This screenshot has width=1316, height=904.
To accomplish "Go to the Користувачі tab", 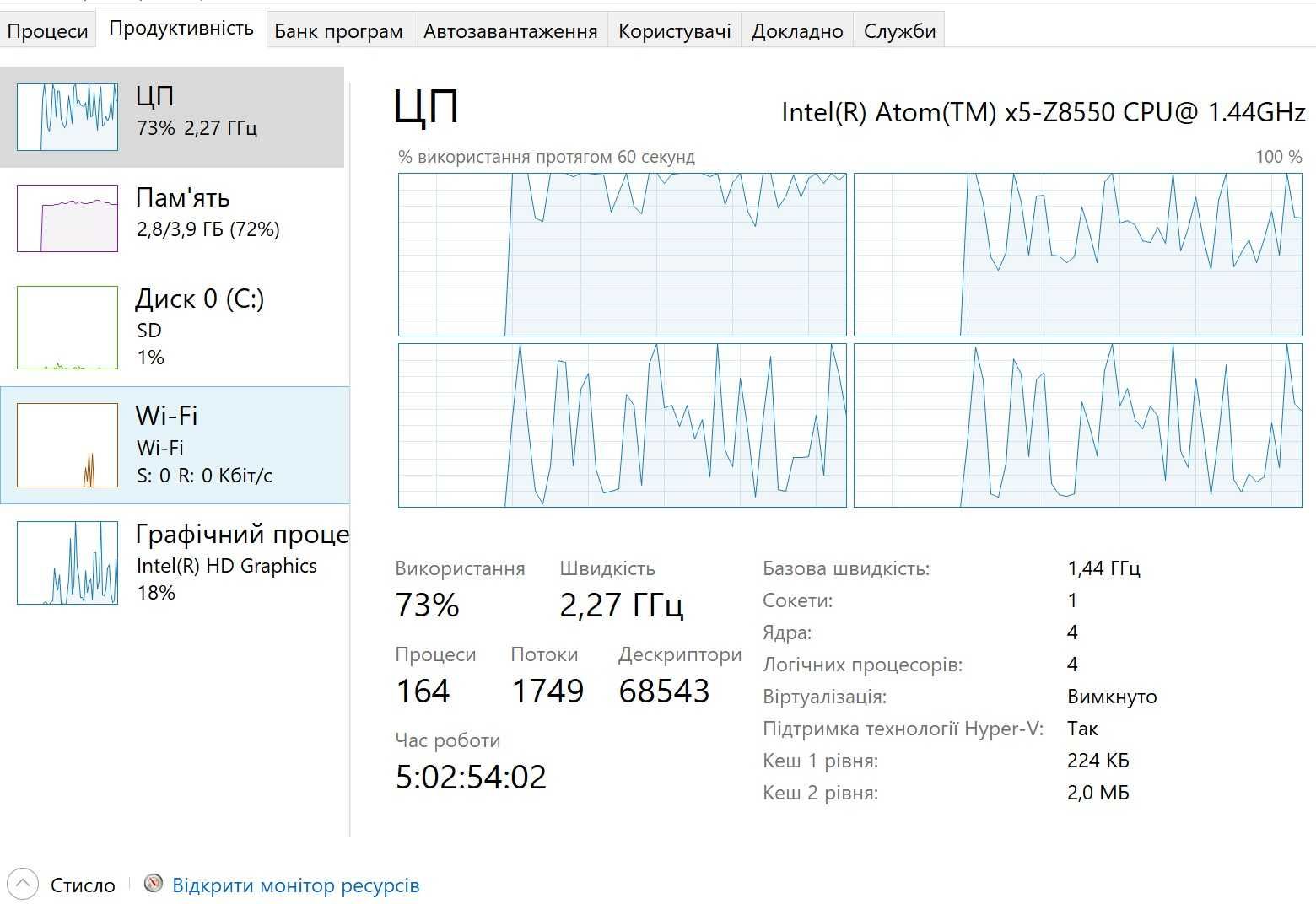I will tap(674, 30).
